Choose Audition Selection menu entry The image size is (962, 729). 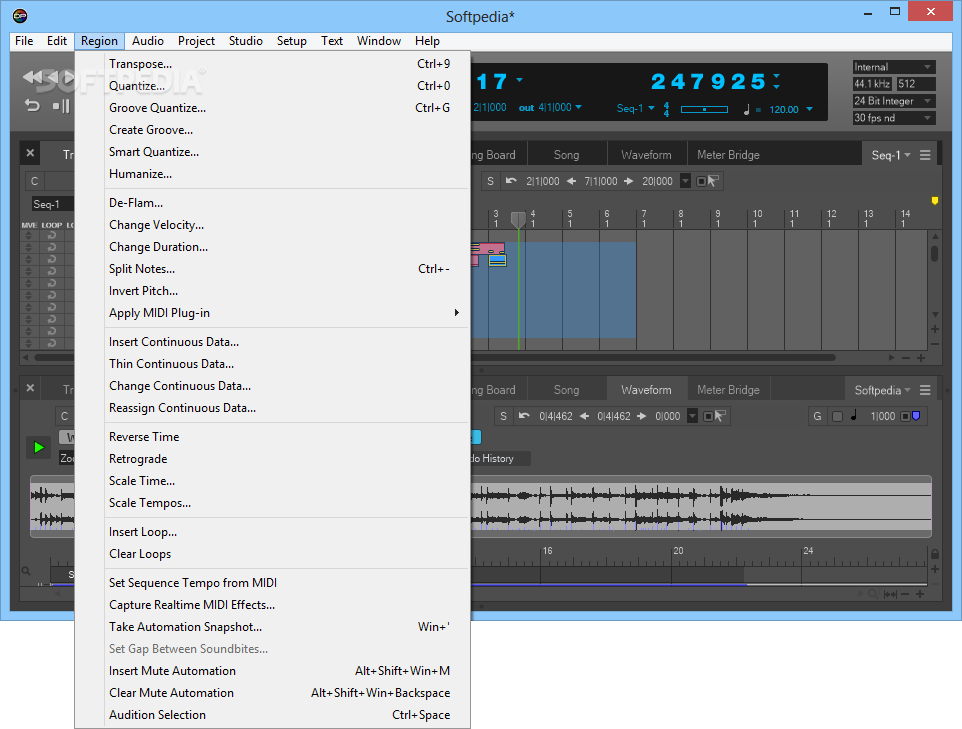tap(272, 715)
